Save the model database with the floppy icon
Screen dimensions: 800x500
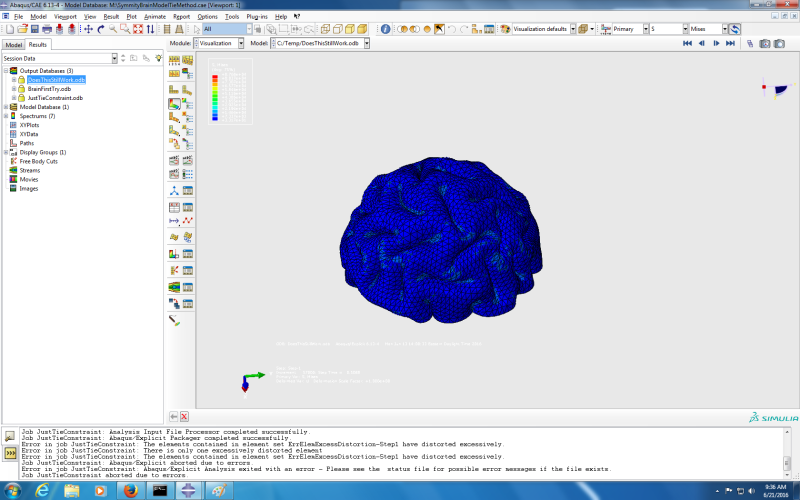coord(35,29)
